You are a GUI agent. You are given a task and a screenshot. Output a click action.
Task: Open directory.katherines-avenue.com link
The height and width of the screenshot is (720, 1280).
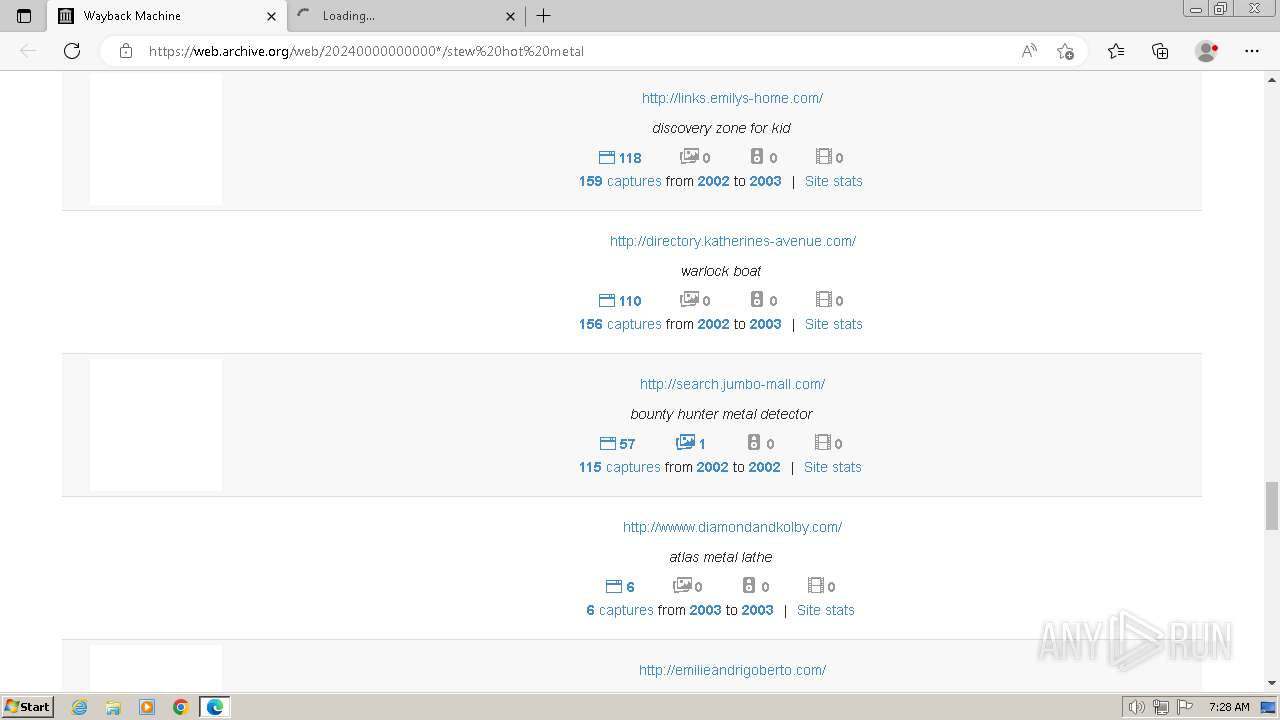[x=733, y=241]
